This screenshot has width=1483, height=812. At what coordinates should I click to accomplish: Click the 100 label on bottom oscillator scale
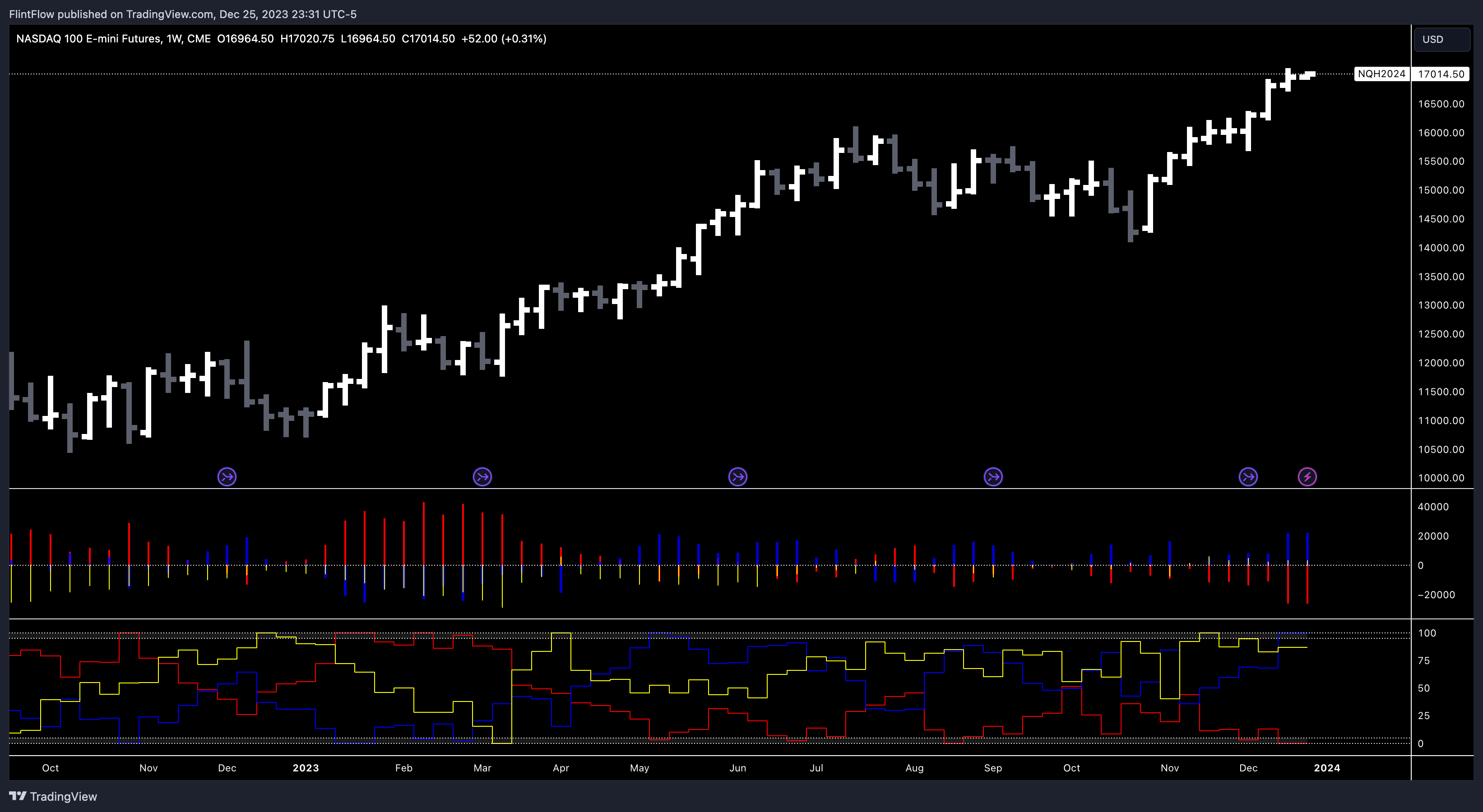tap(1427, 633)
